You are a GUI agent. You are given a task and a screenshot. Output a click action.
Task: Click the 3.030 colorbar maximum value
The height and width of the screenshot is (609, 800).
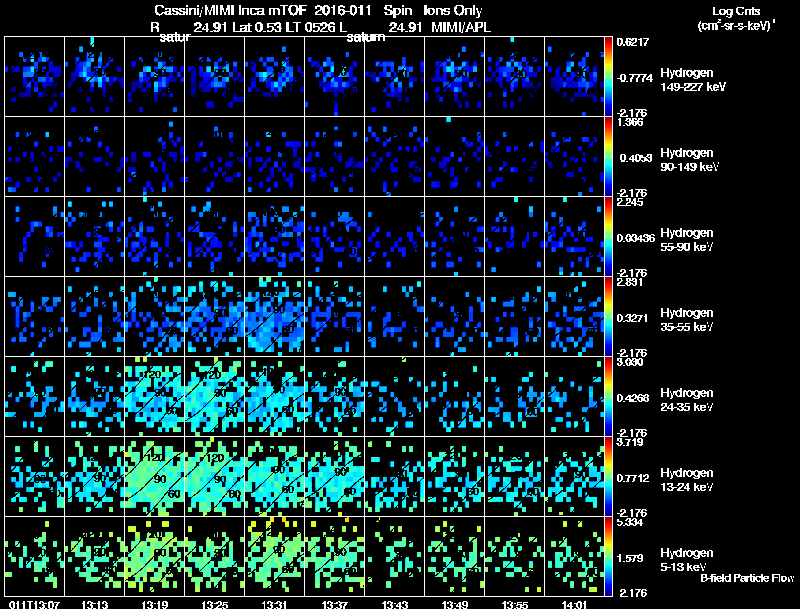630,362
